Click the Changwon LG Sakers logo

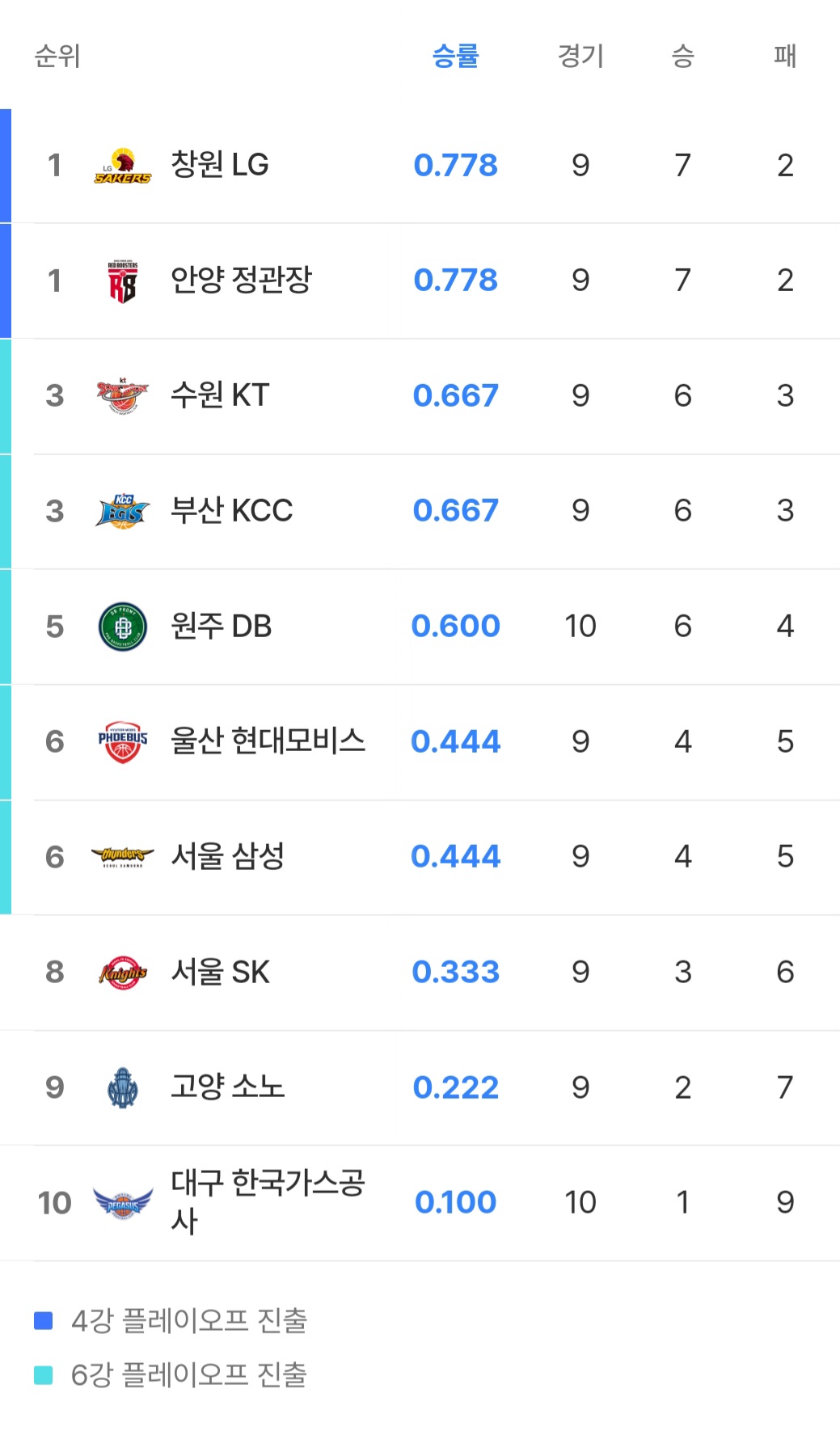click(x=122, y=166)
